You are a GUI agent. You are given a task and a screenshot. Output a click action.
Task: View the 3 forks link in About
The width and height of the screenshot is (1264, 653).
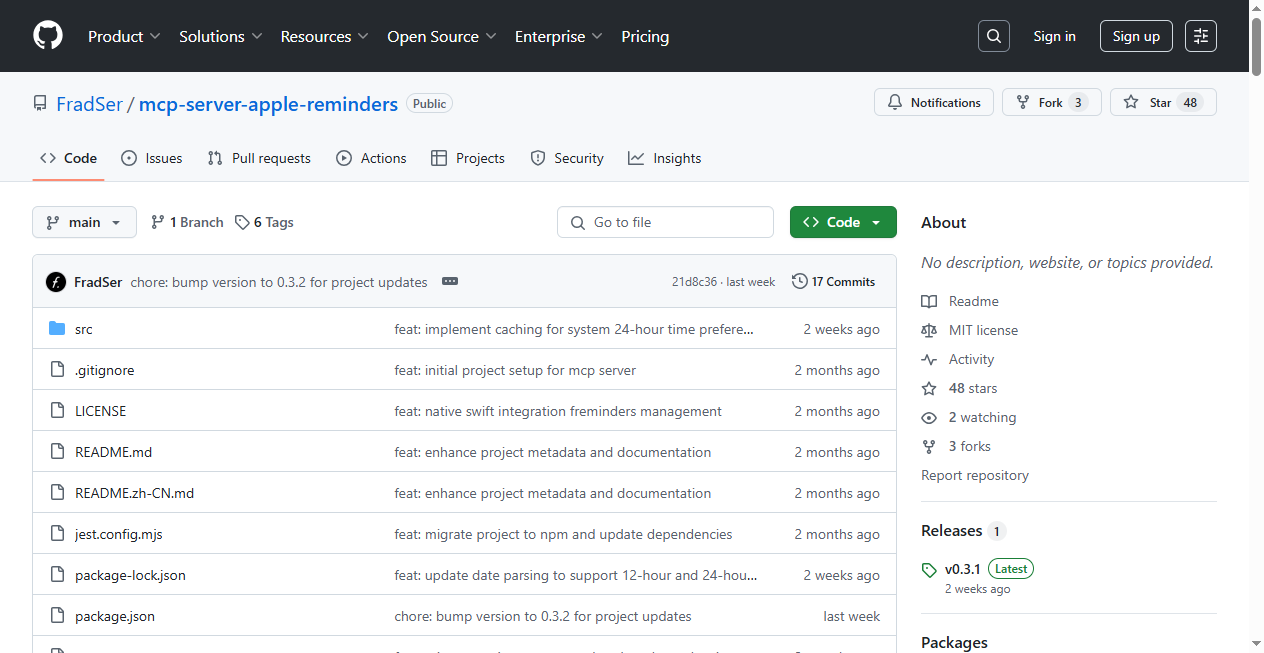coord(956,446)
